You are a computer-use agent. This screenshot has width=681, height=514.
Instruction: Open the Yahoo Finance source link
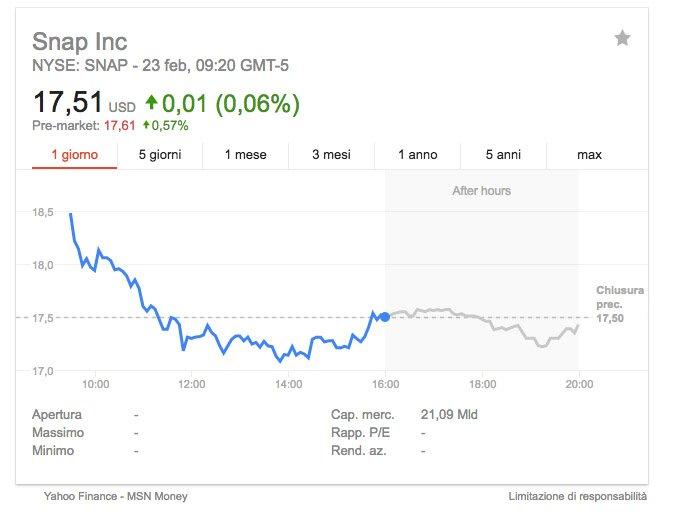click(x=80, y=496)
